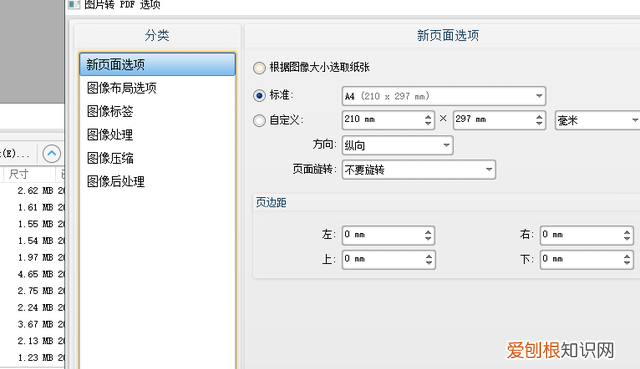The image size is (640, 369).
Task: Select file row with size 1.97 MB
Action: click(32, 258)
